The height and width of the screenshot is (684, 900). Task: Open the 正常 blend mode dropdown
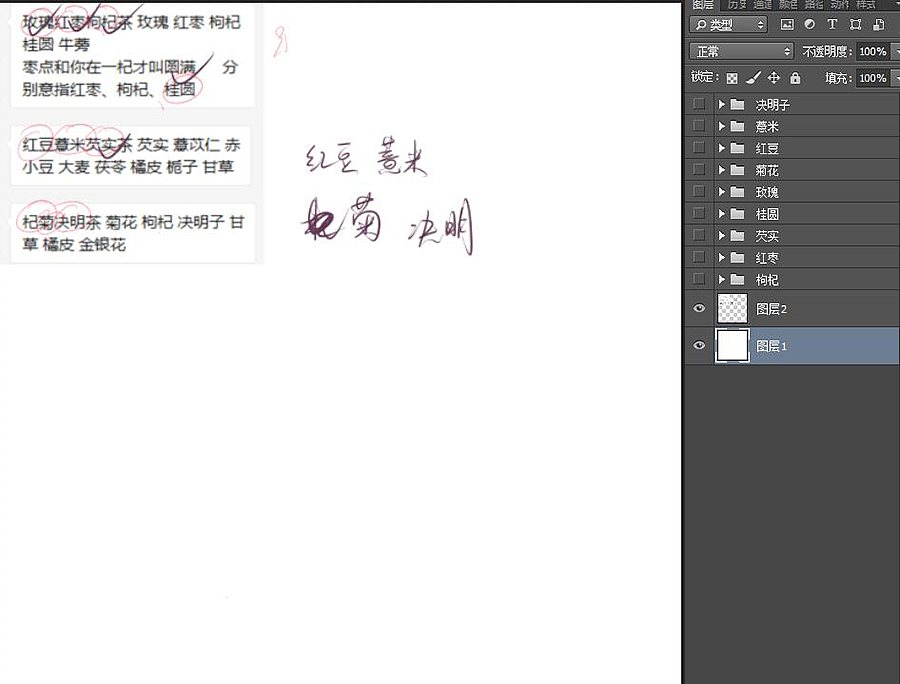741,51
